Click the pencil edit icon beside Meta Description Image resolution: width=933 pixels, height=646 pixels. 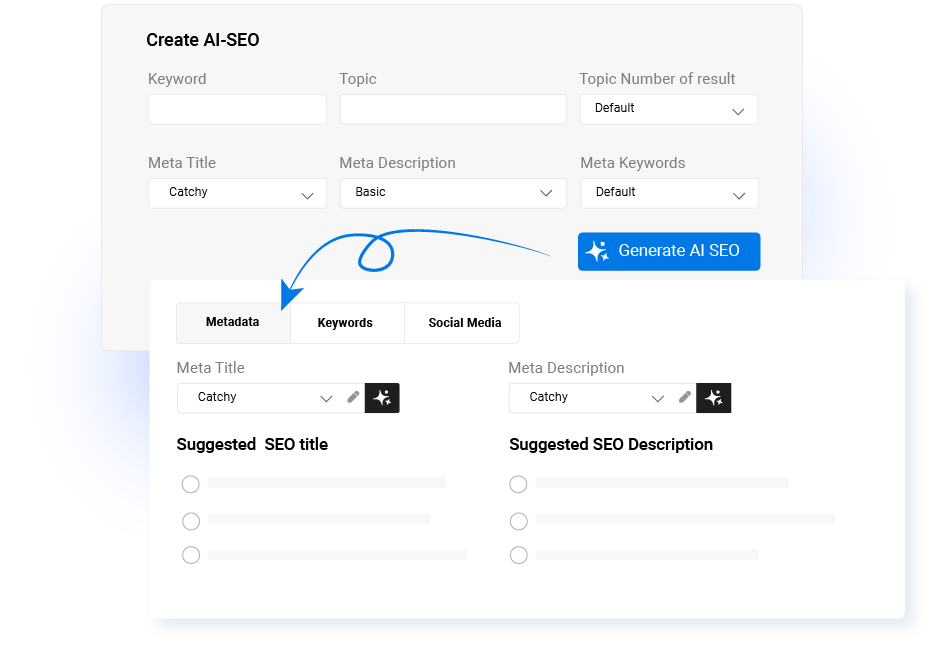click(685, 397)
